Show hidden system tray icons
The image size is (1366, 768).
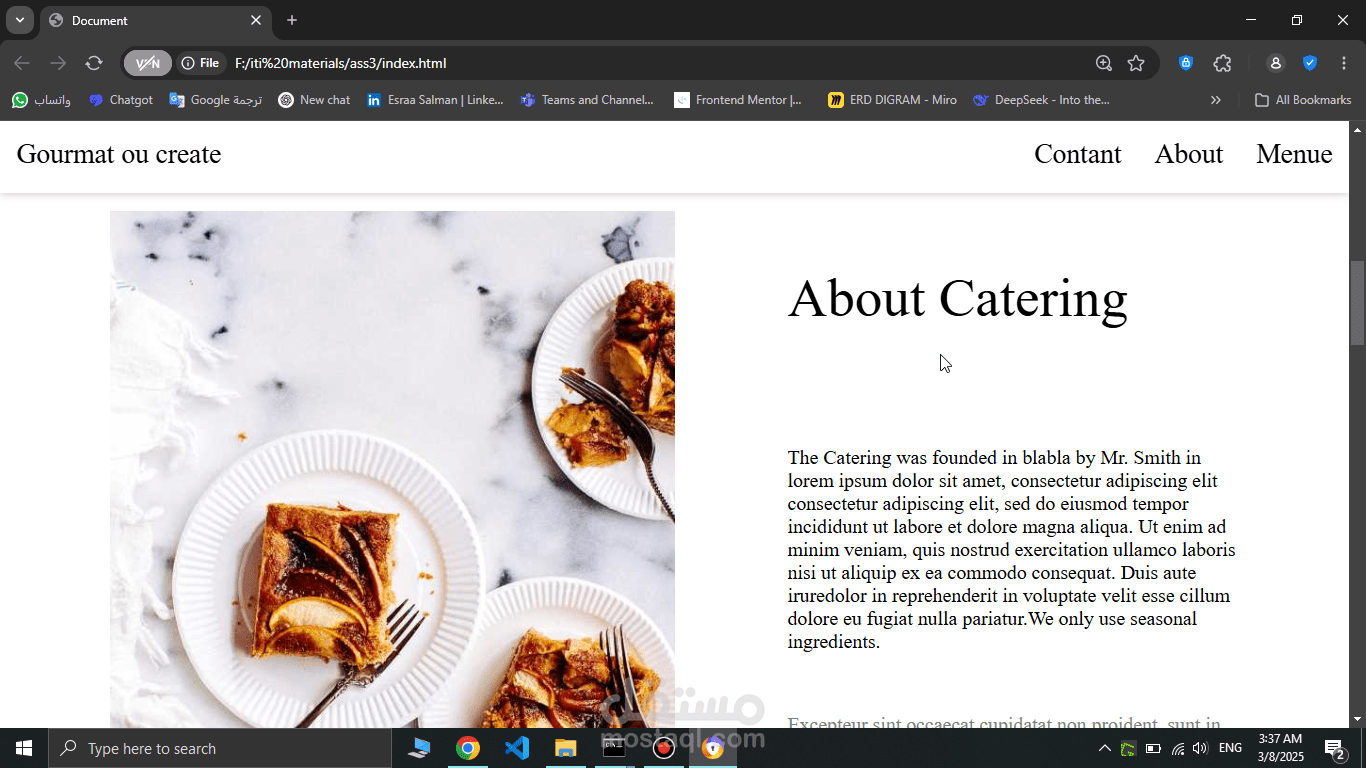coord(1105,748)
